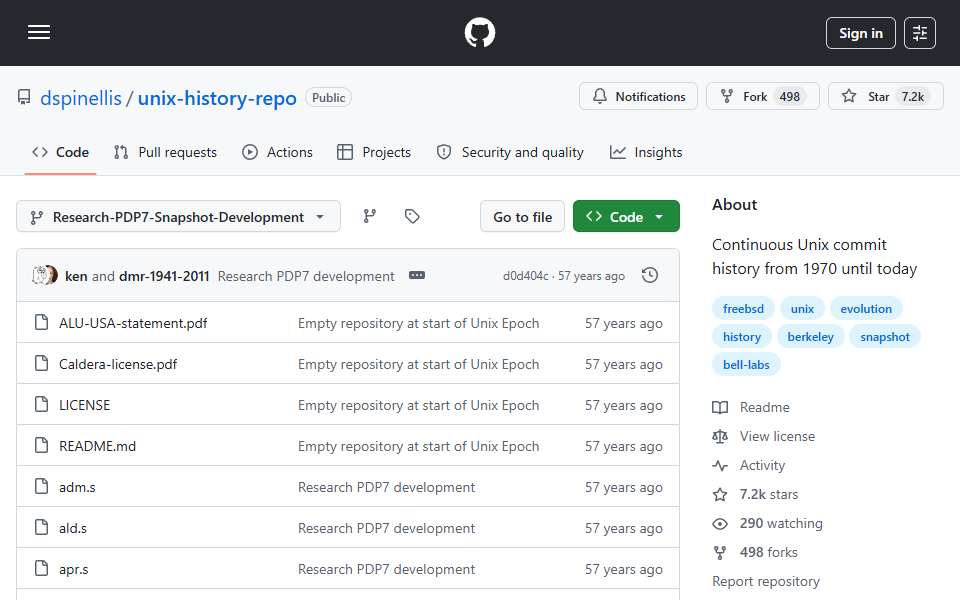Screen dimensions: 960x600
Task: Select the evolution topic tag
Action: [866, 309]
